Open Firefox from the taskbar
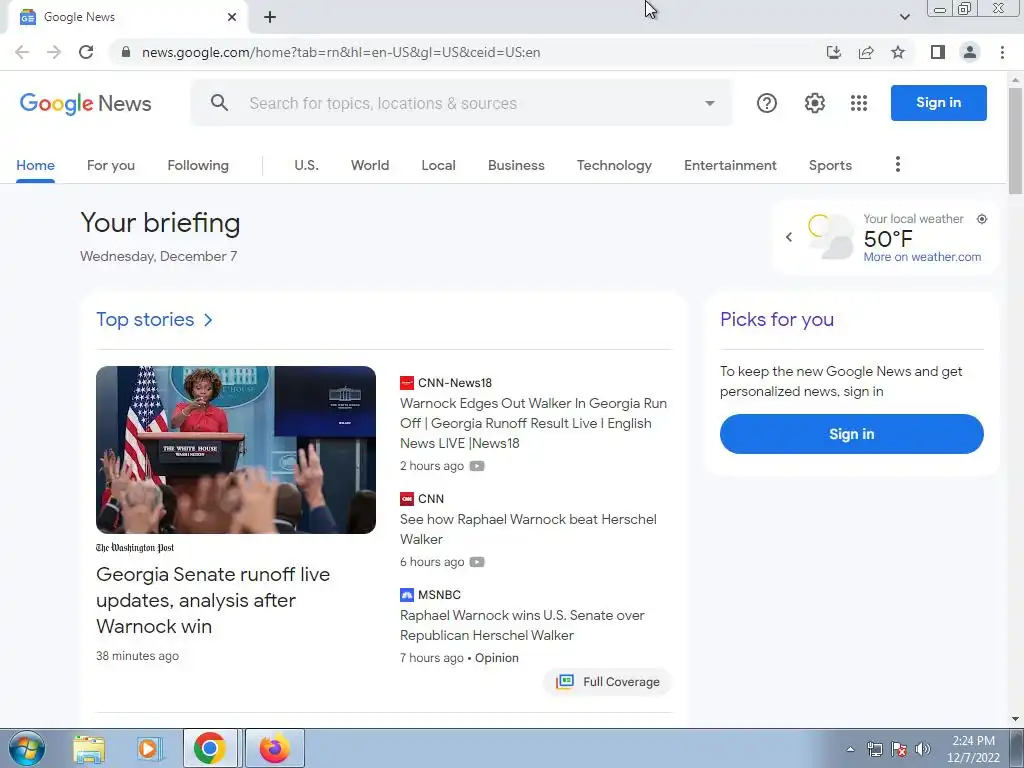The width and height of the screenshot is (1024, 768). pos(274,748)
